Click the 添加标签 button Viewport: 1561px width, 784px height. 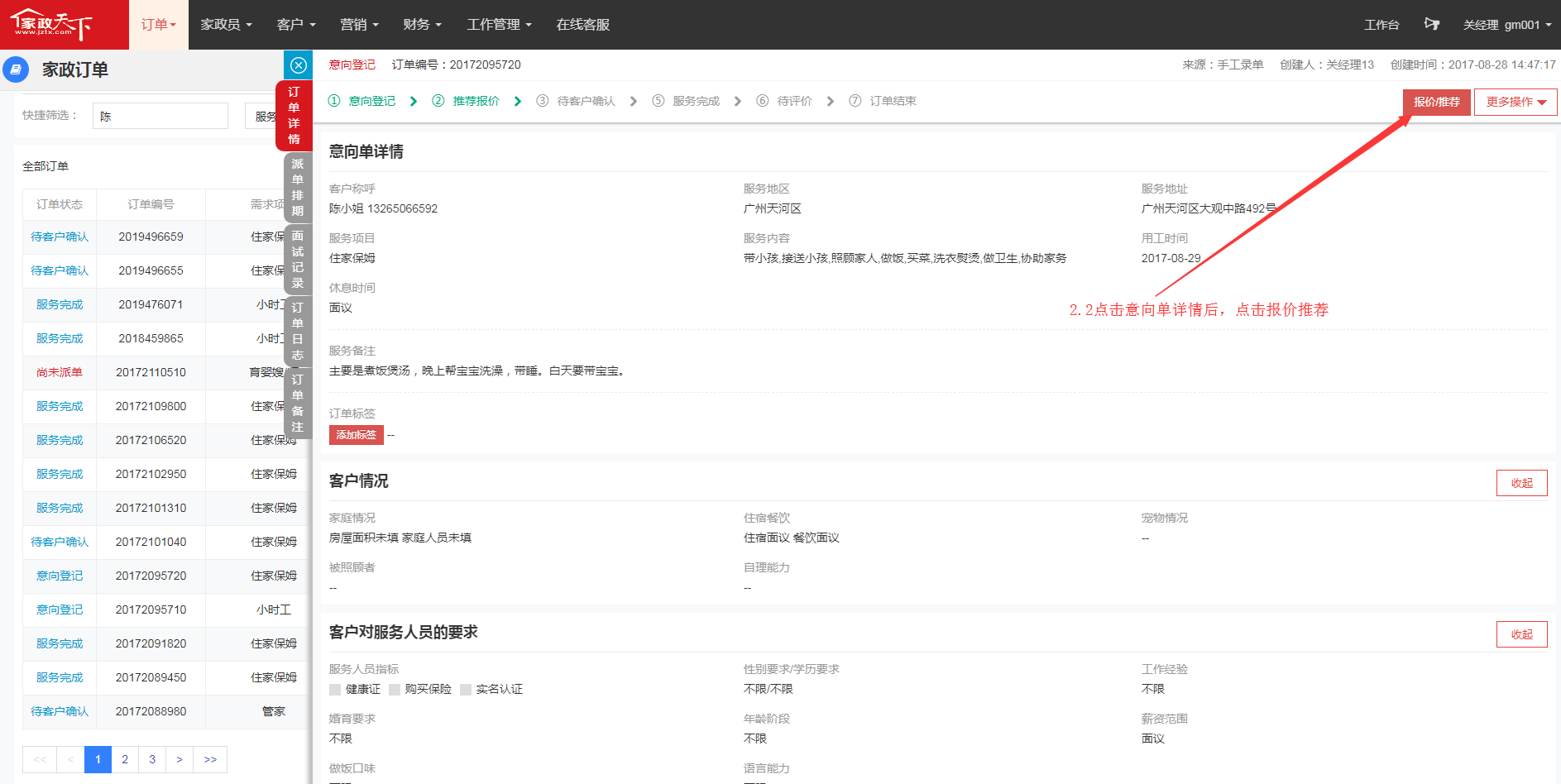(357, 435)
